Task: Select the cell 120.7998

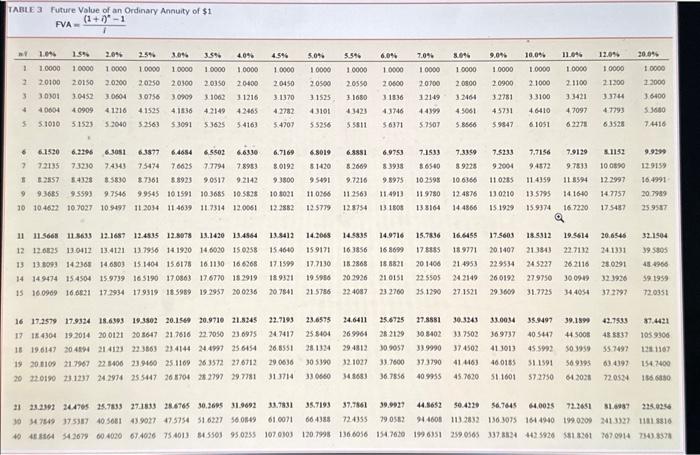Action: point(317,435)
